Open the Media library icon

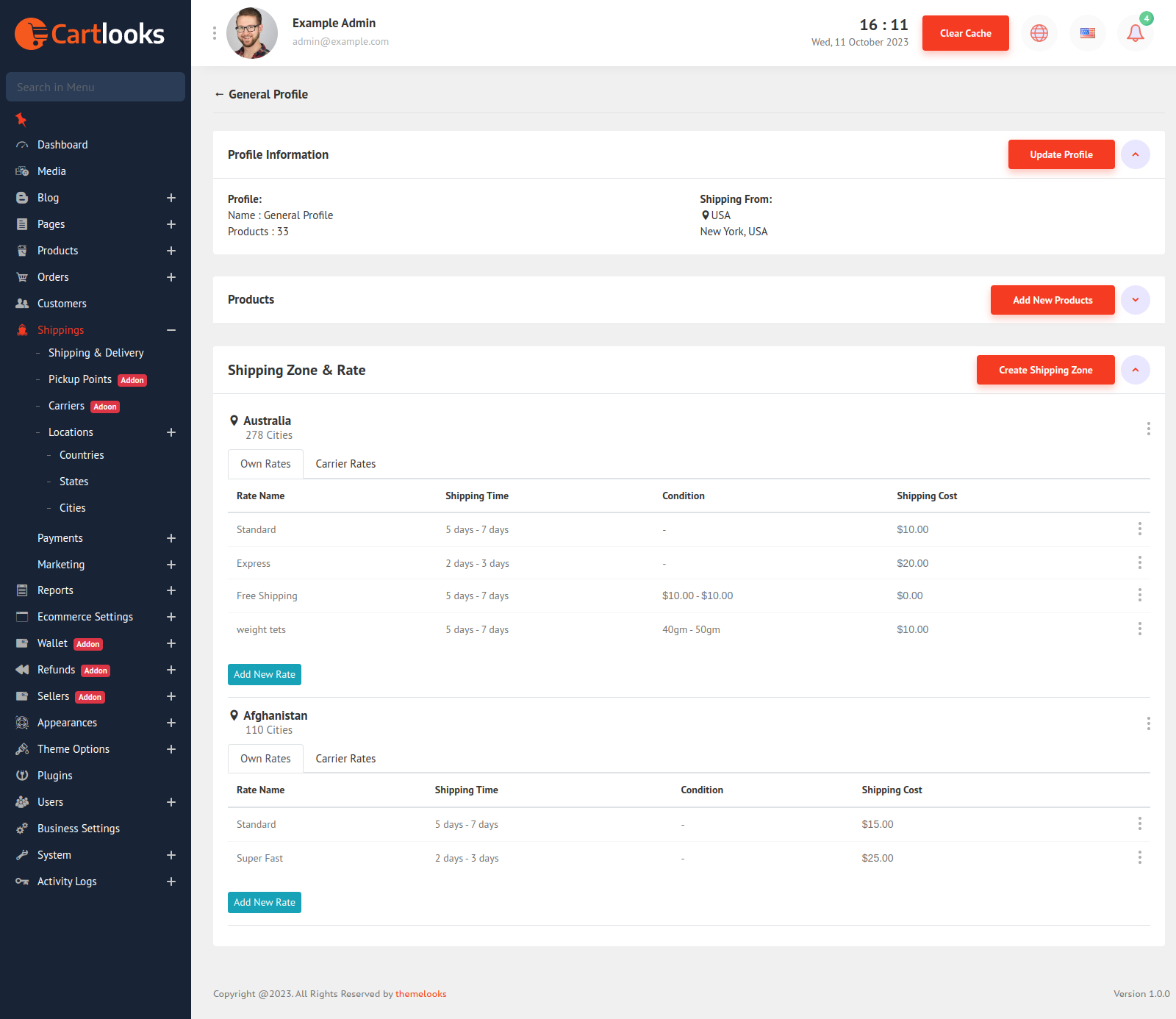click(x=22, y=171)
